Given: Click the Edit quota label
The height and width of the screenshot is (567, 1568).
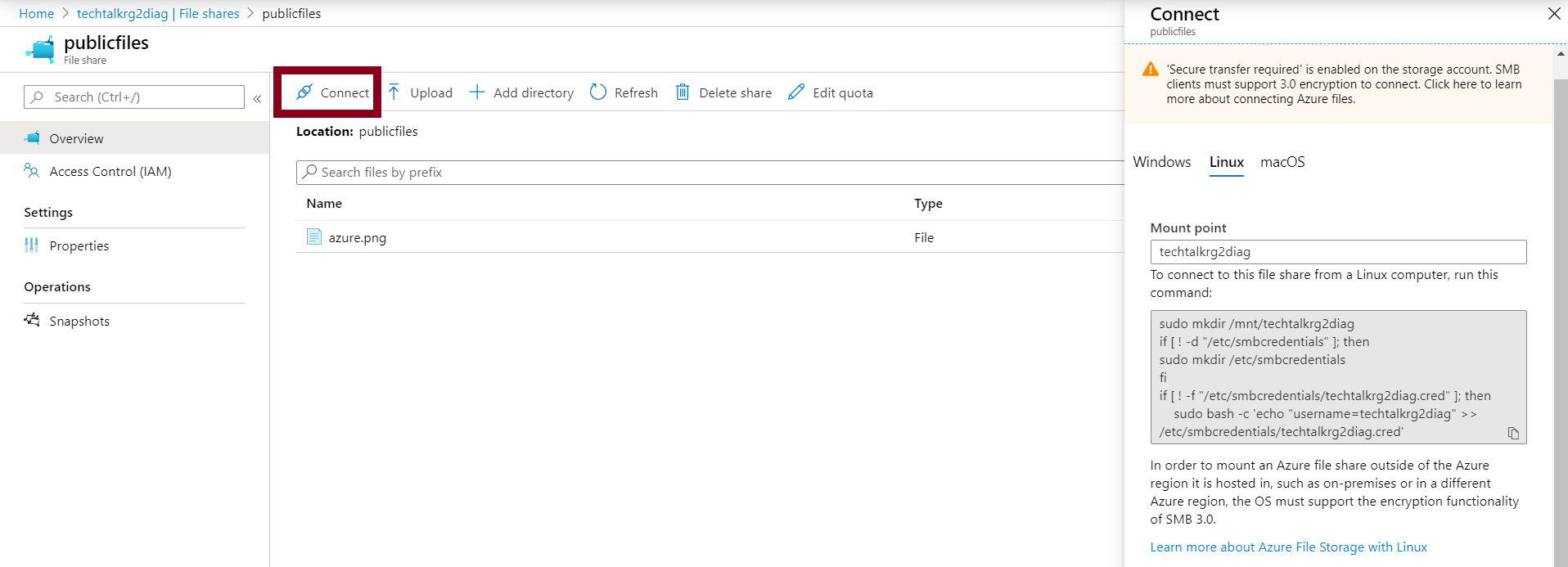Looking at the screenshot, I should coord(843,92).
